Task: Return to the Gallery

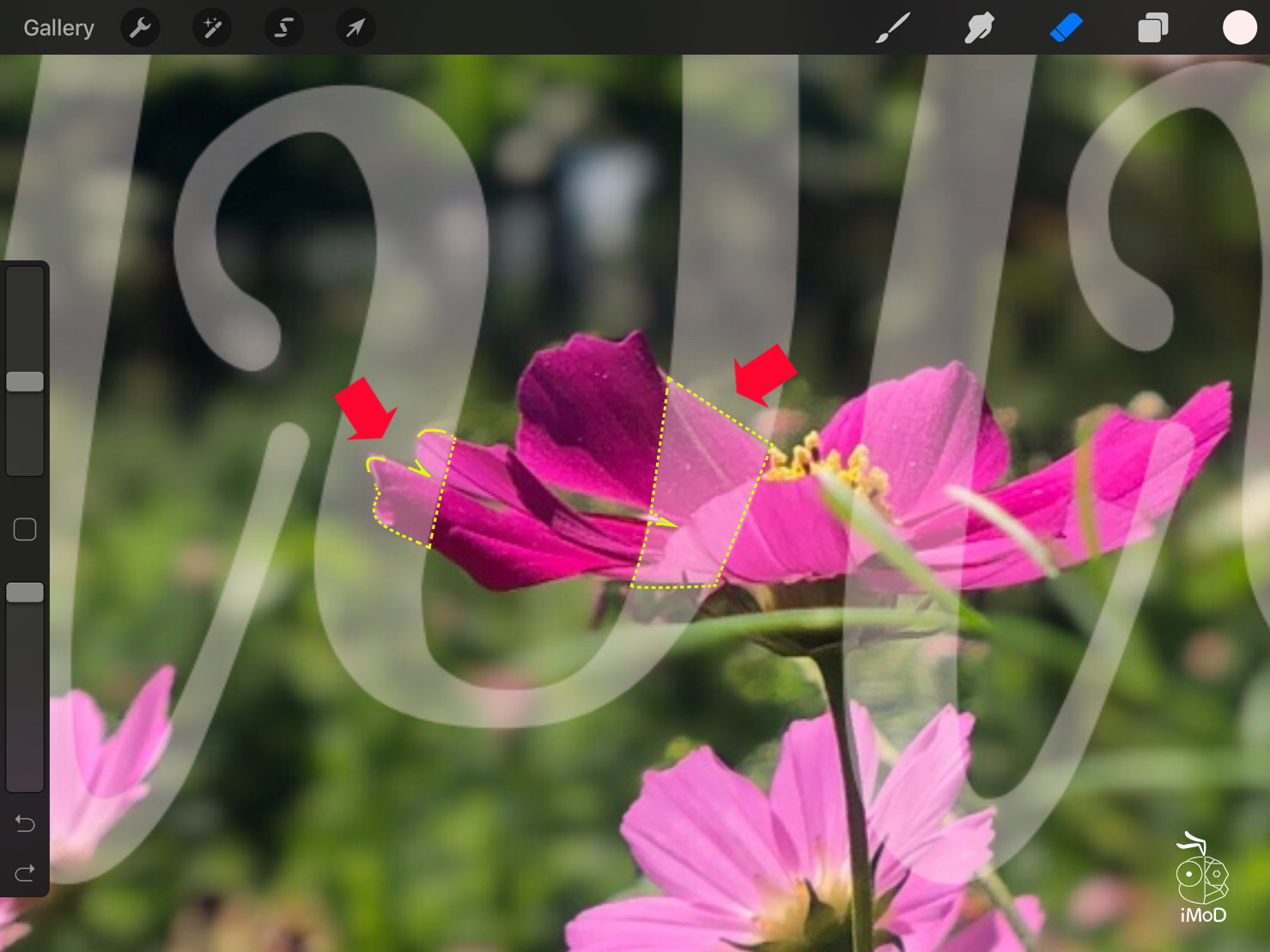Action: [58, 27]
